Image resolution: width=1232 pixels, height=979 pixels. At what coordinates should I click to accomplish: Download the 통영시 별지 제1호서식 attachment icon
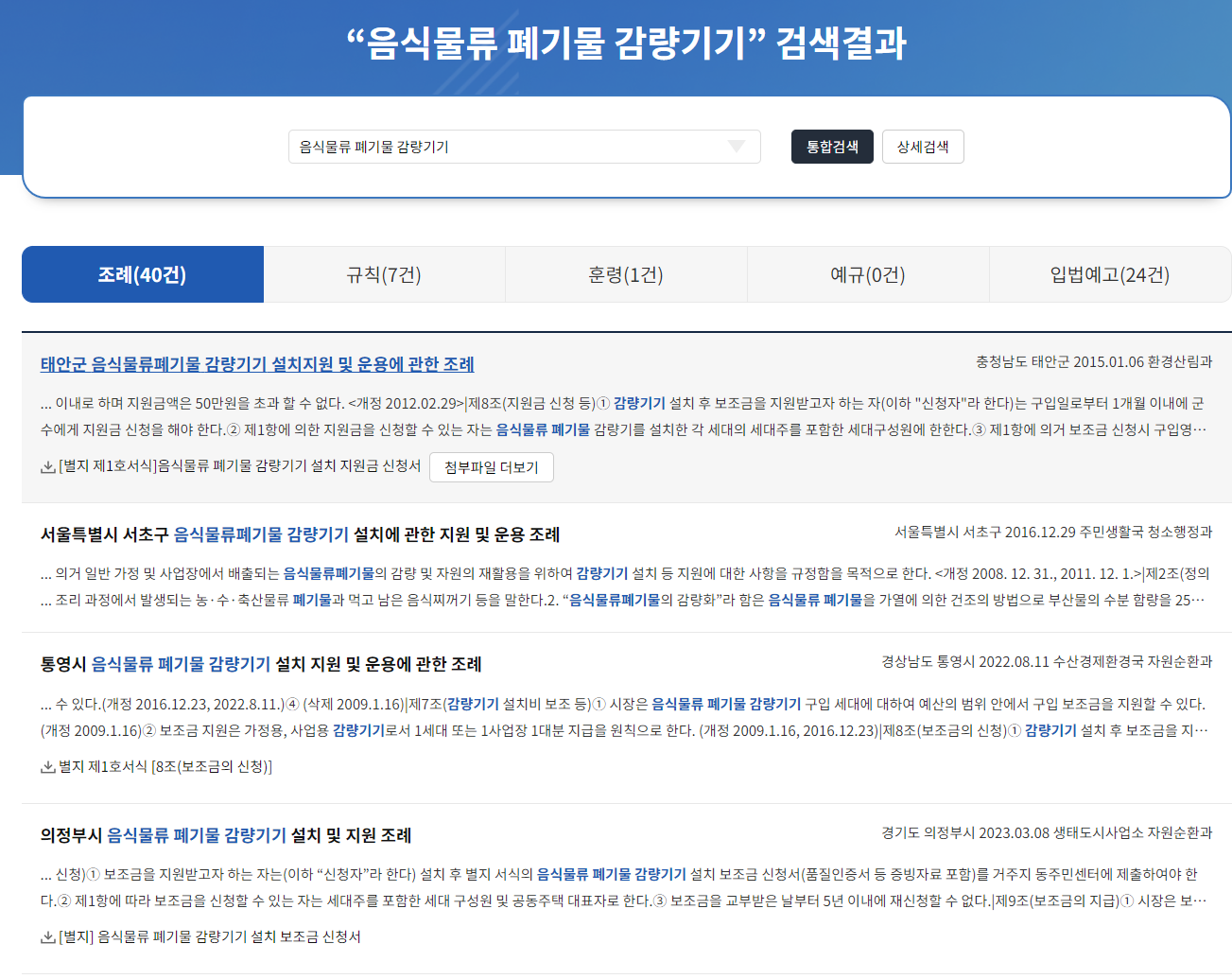tap(44, 769)
